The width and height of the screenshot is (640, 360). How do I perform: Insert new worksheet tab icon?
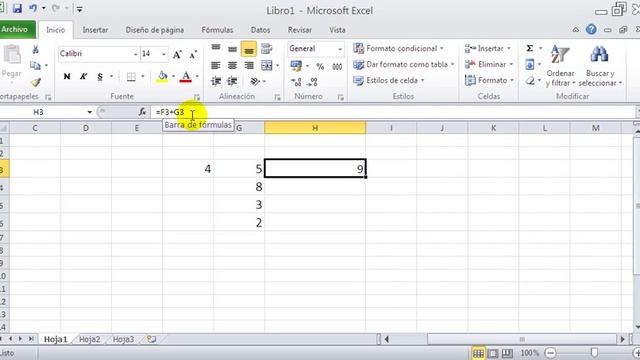tap(151, 339)
